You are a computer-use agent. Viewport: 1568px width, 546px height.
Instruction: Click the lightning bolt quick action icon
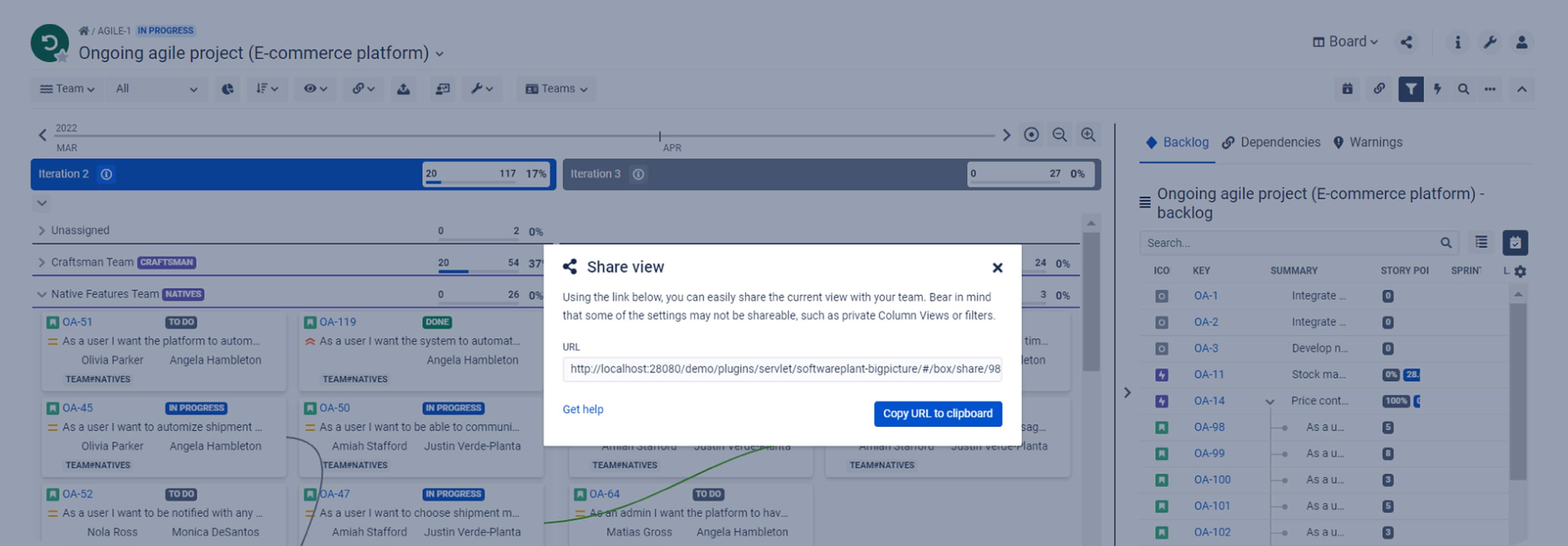[x=1437, y=89]
